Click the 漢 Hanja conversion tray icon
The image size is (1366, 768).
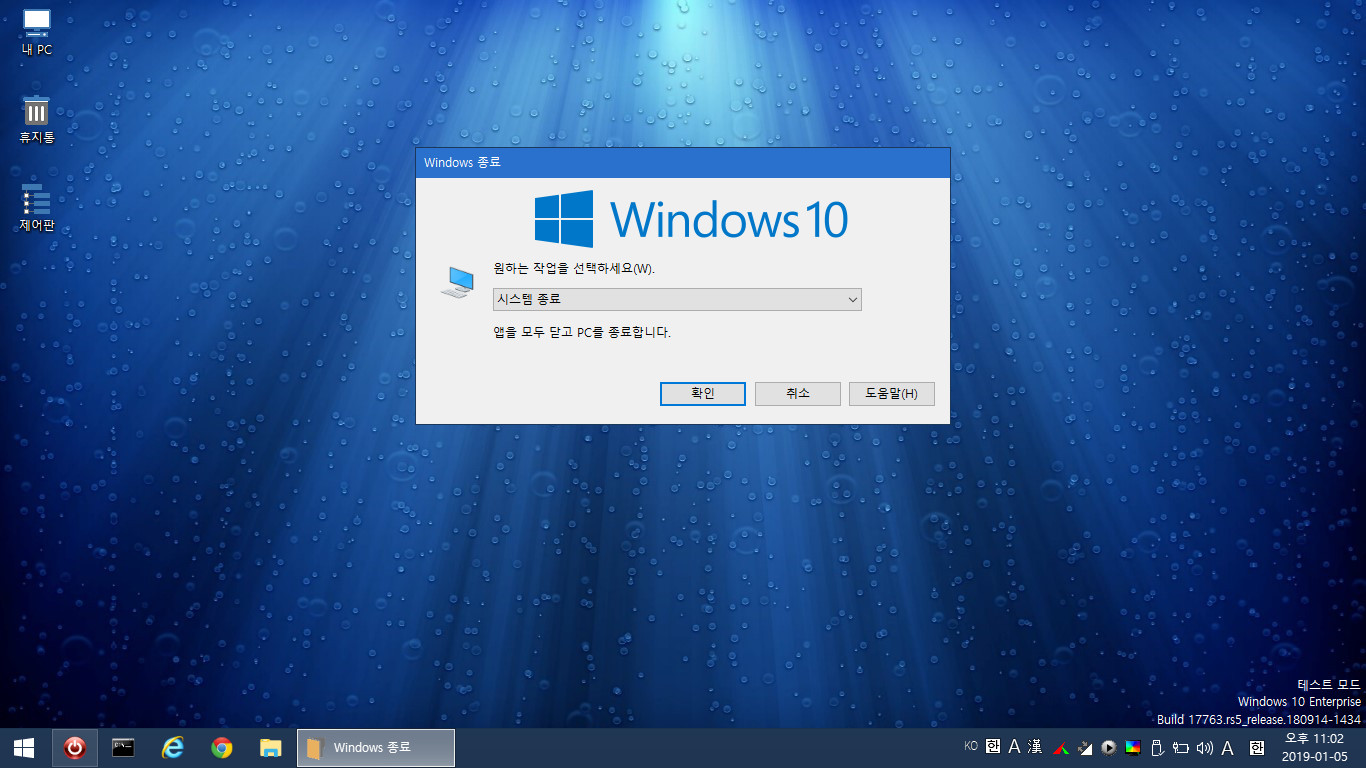tap(1035, 746)
